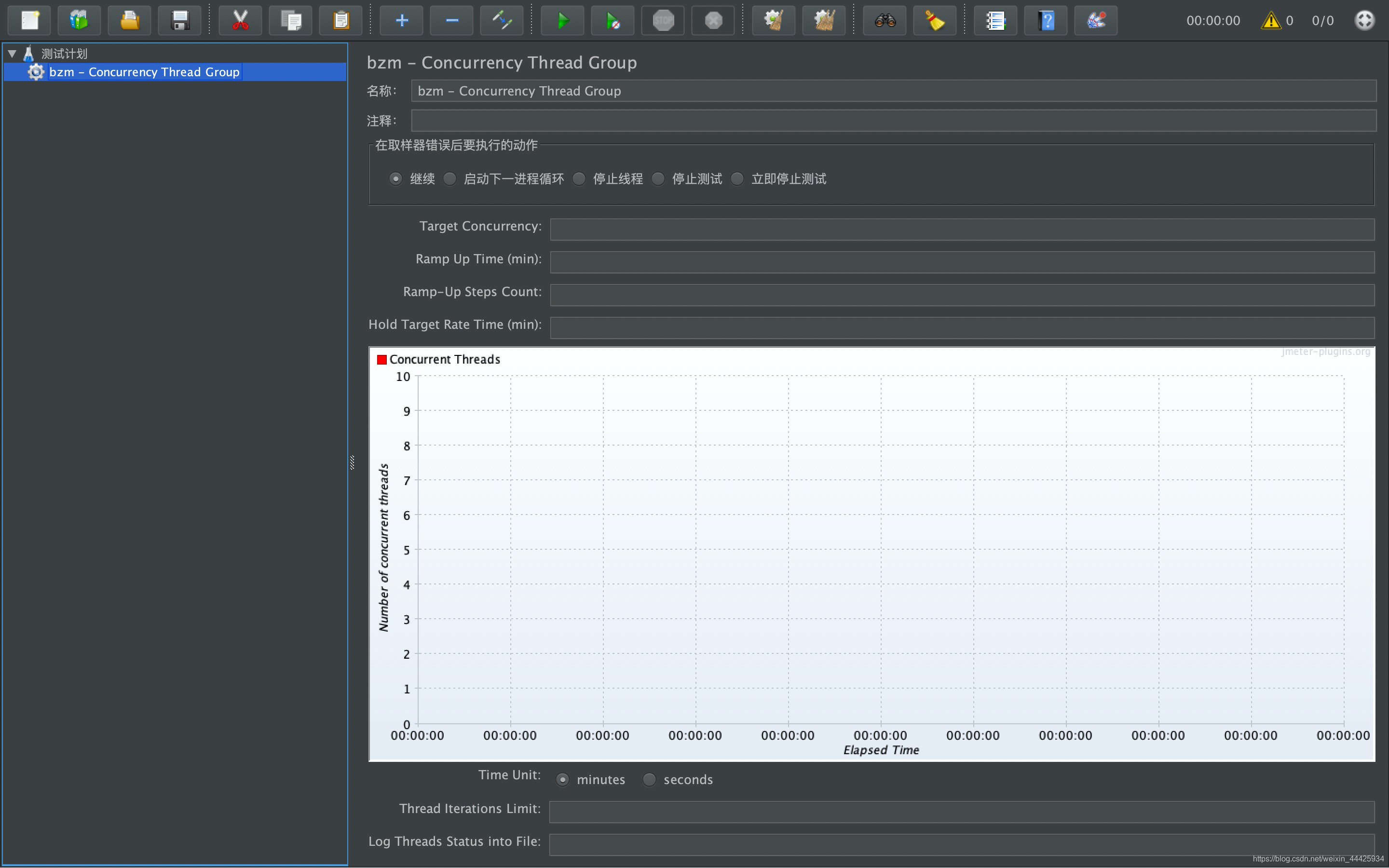
Task: Select the 继续 radio button
Action: (396, 179)
